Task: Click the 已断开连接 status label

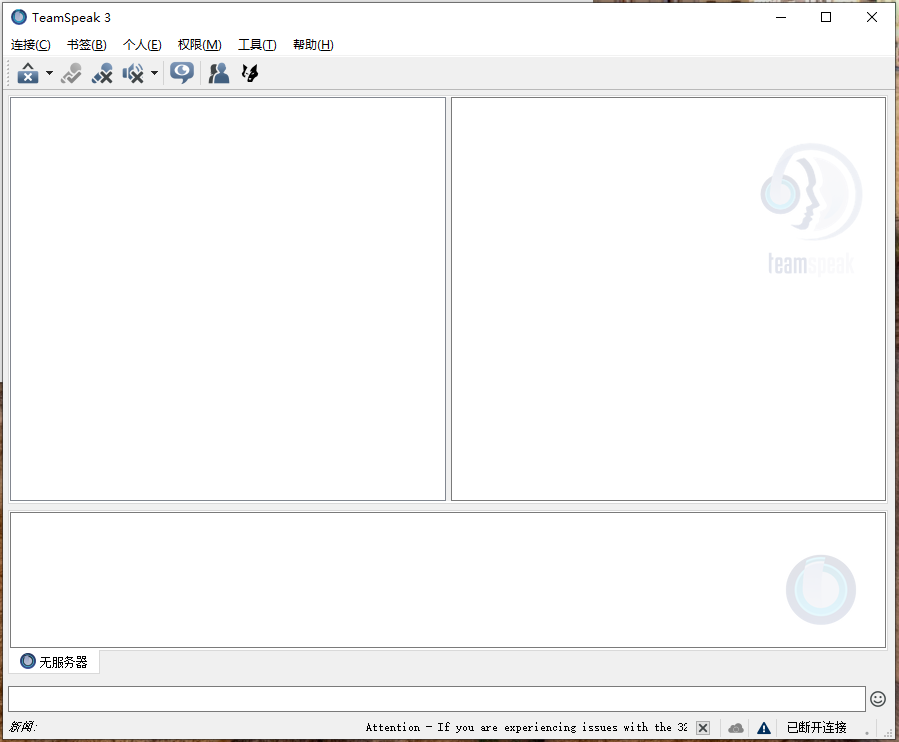Action: pos(816,727)
